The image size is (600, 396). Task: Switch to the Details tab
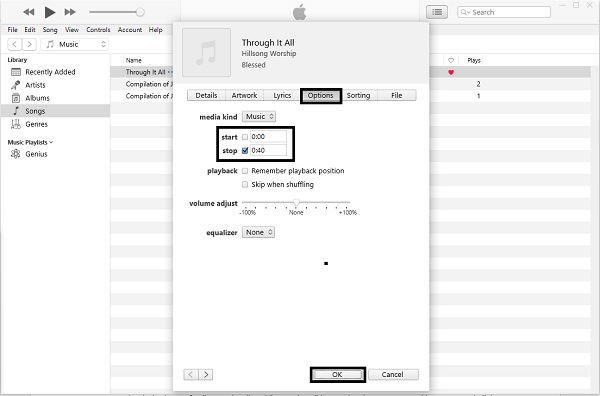[206, 95]
